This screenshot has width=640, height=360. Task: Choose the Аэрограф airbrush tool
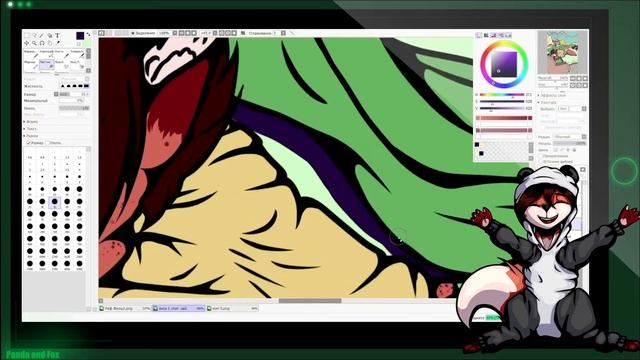tap(47, 53)
